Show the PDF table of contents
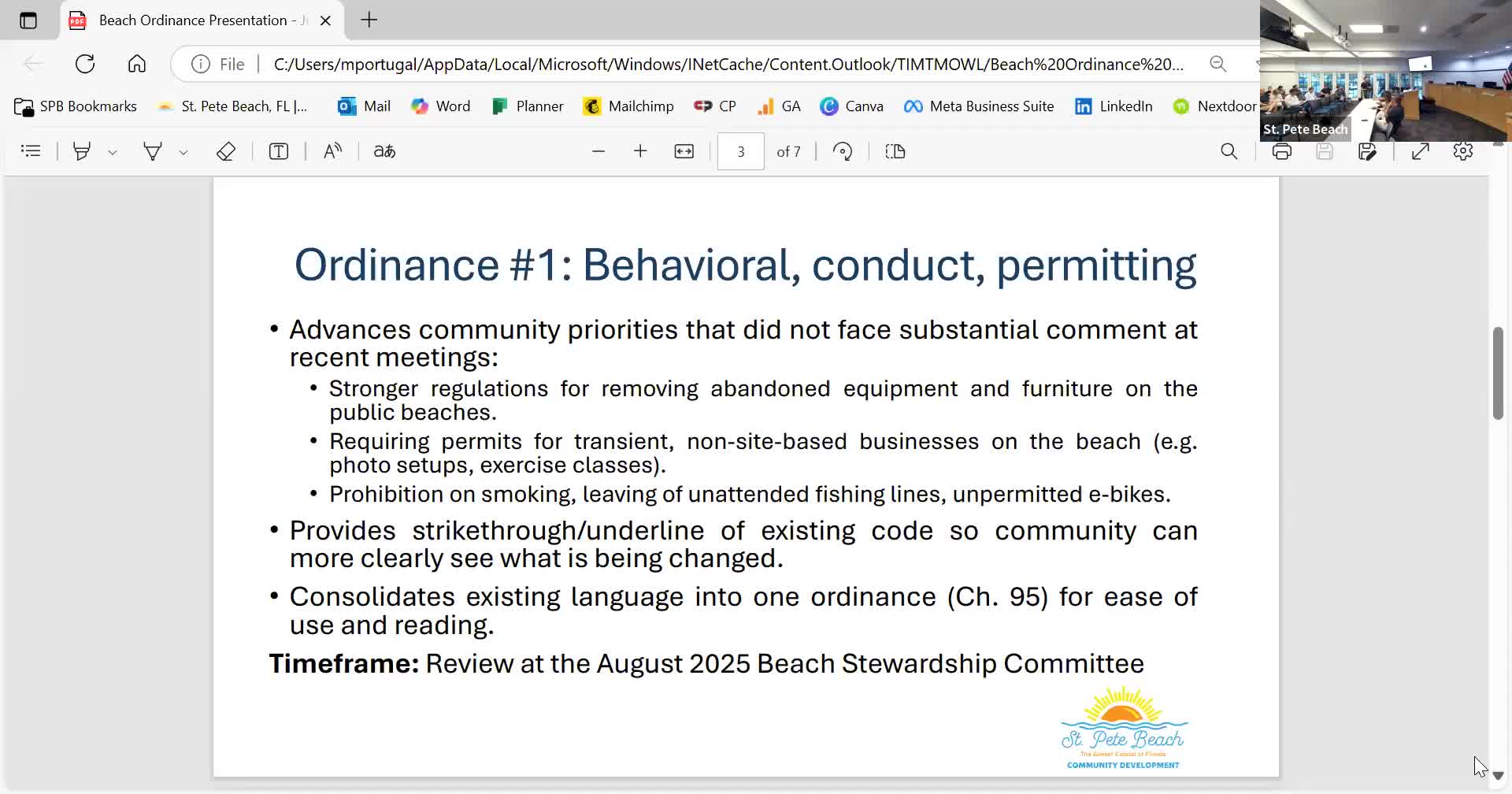1512x794 pixels. [31, 151]
